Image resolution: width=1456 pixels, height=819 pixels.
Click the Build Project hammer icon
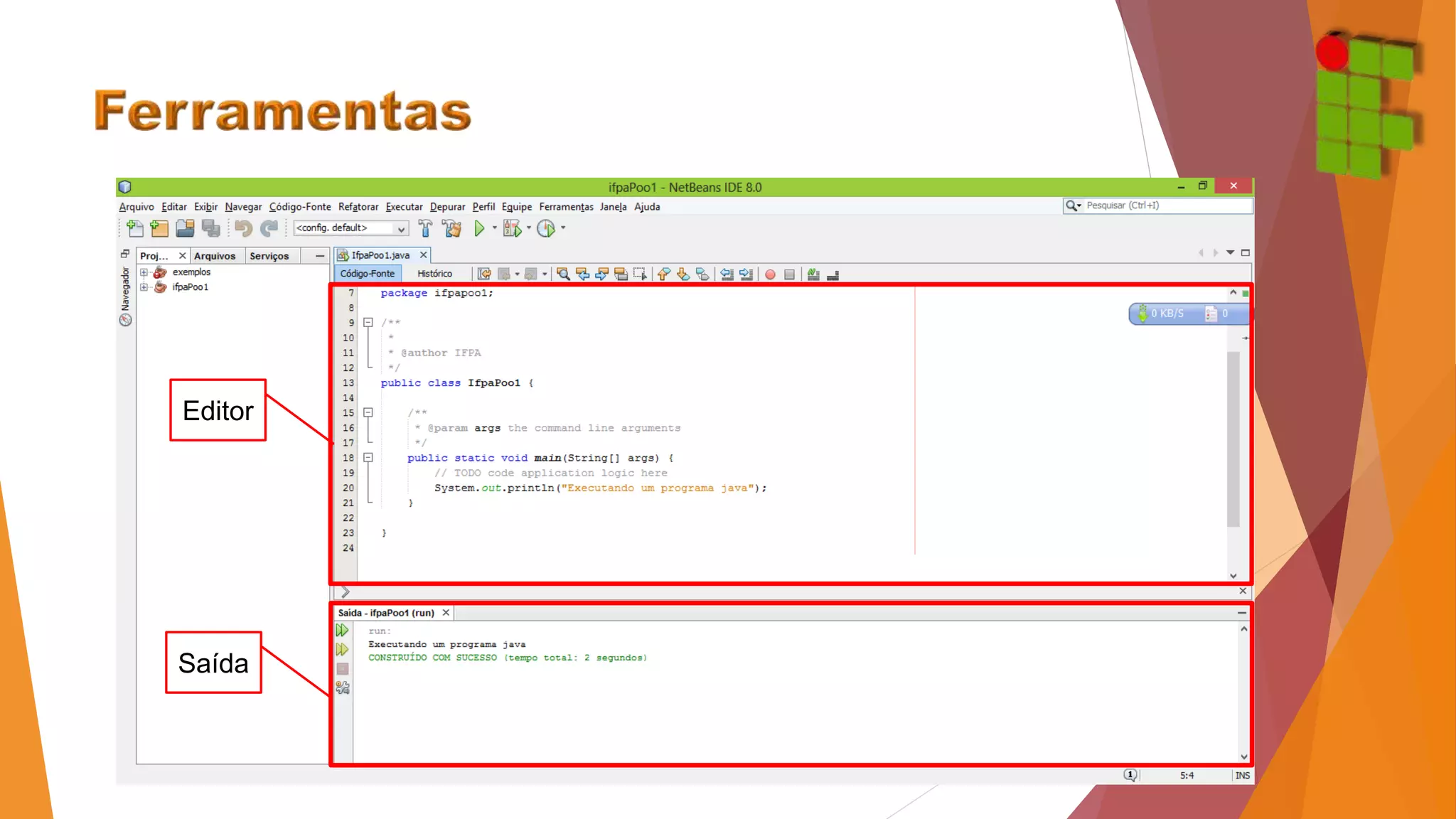coord(425,228)
